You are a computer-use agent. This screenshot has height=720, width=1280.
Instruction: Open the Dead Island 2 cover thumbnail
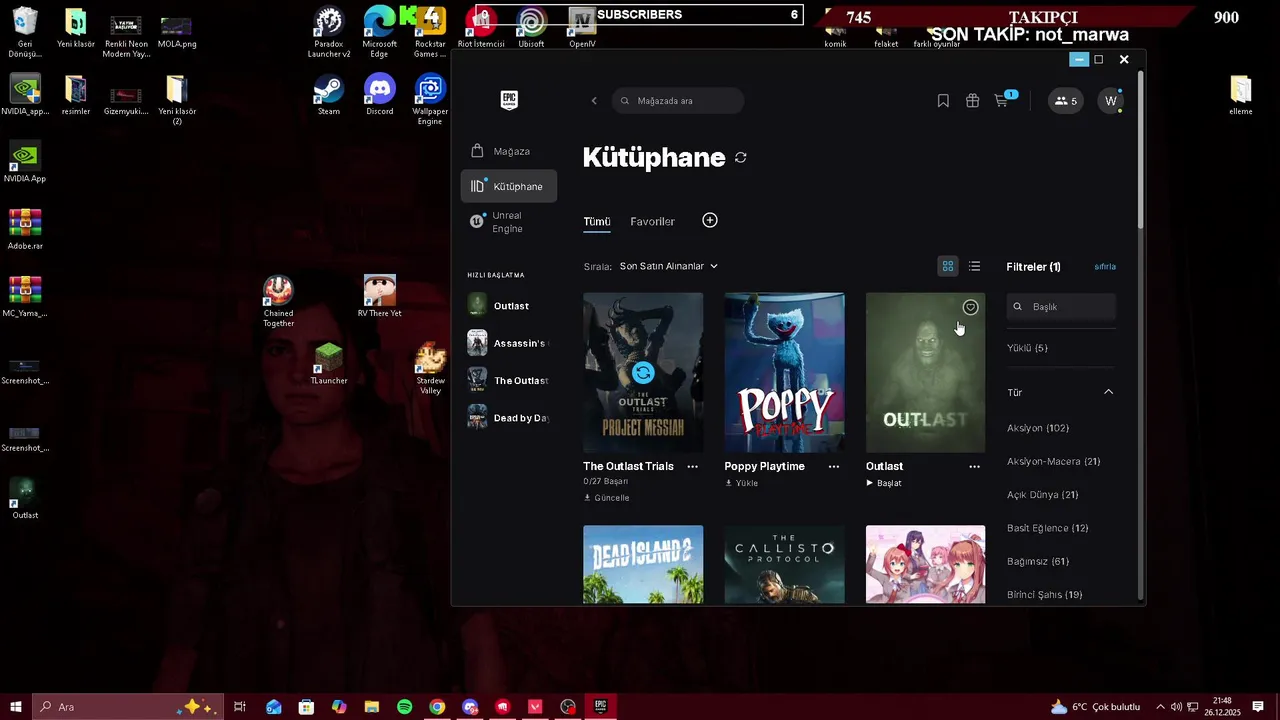[643, 565]
